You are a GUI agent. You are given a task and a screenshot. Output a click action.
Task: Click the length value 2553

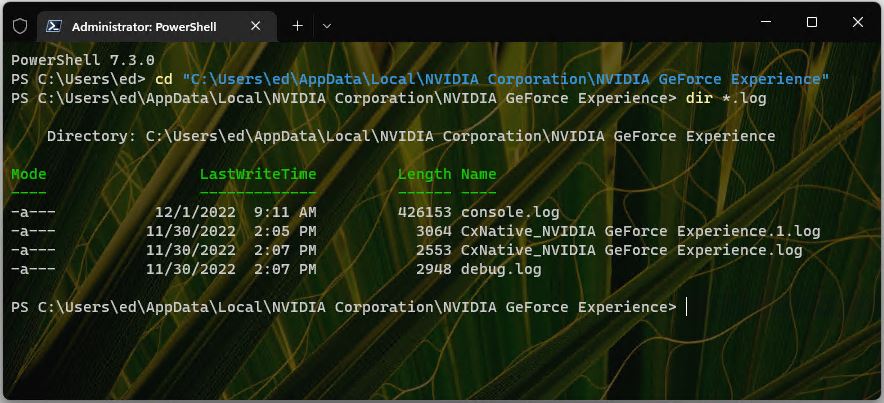pos(434,250)
